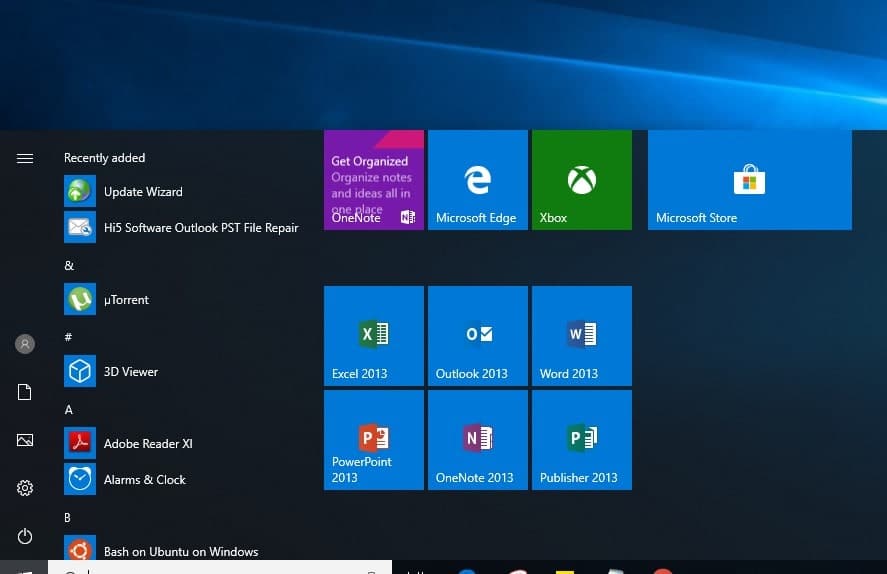887x574 pixels.
Task: Select the 'Alarms & Clock' text label
Action: [145, 480]
